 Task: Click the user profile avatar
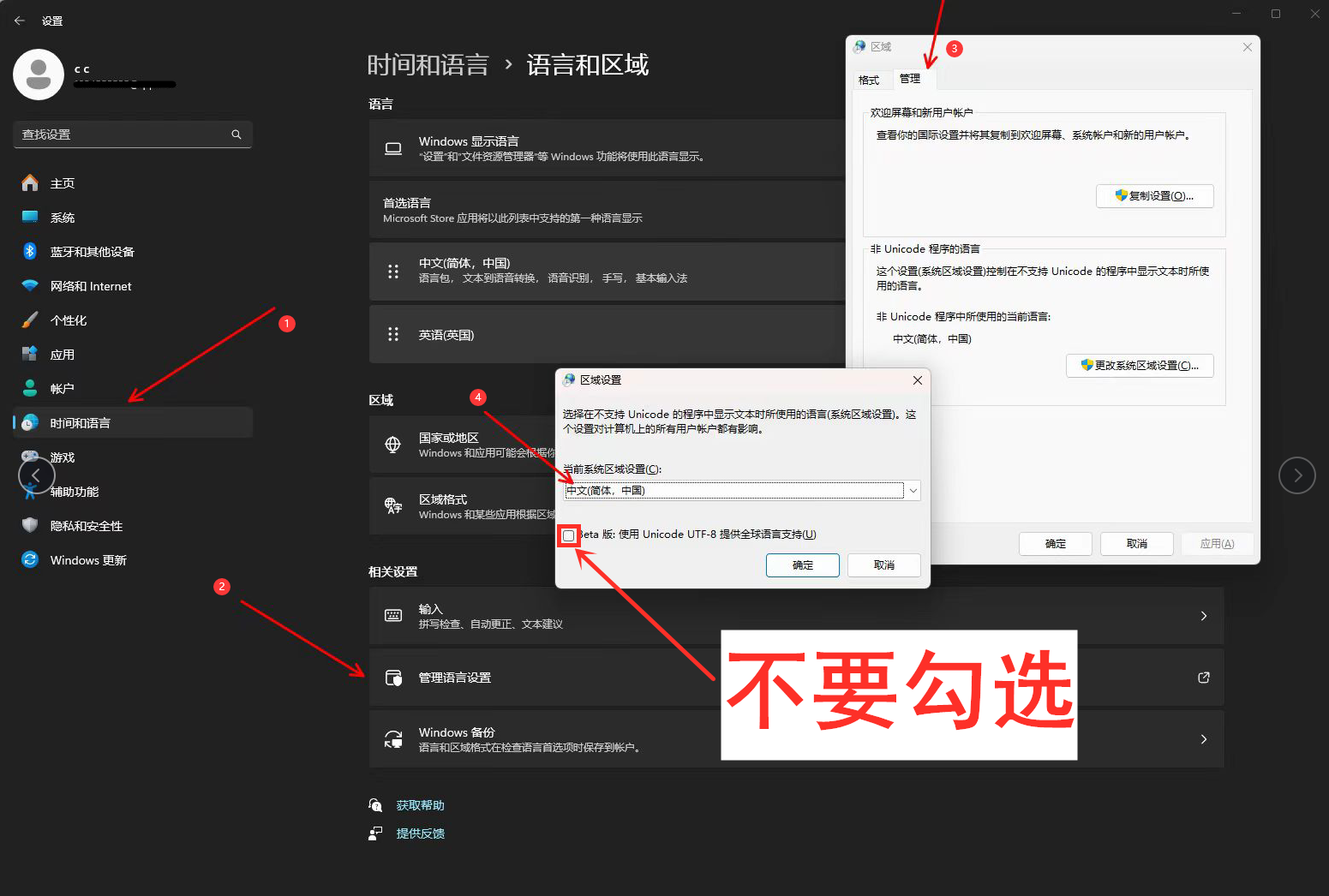tap(39, 75)
